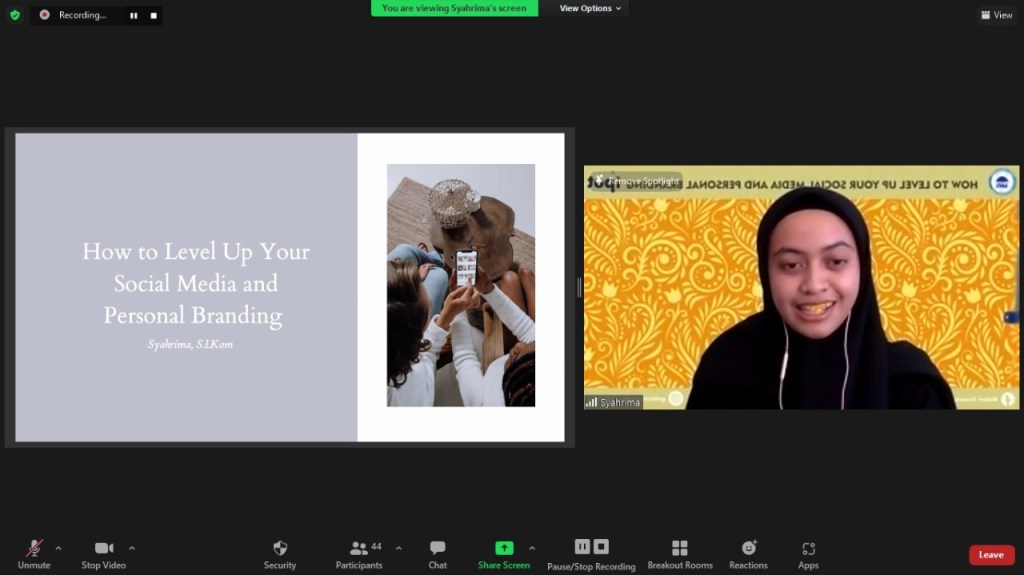Click the divider between slide and video
This screenshot has width=1024, height=575.
click(579, 288)
